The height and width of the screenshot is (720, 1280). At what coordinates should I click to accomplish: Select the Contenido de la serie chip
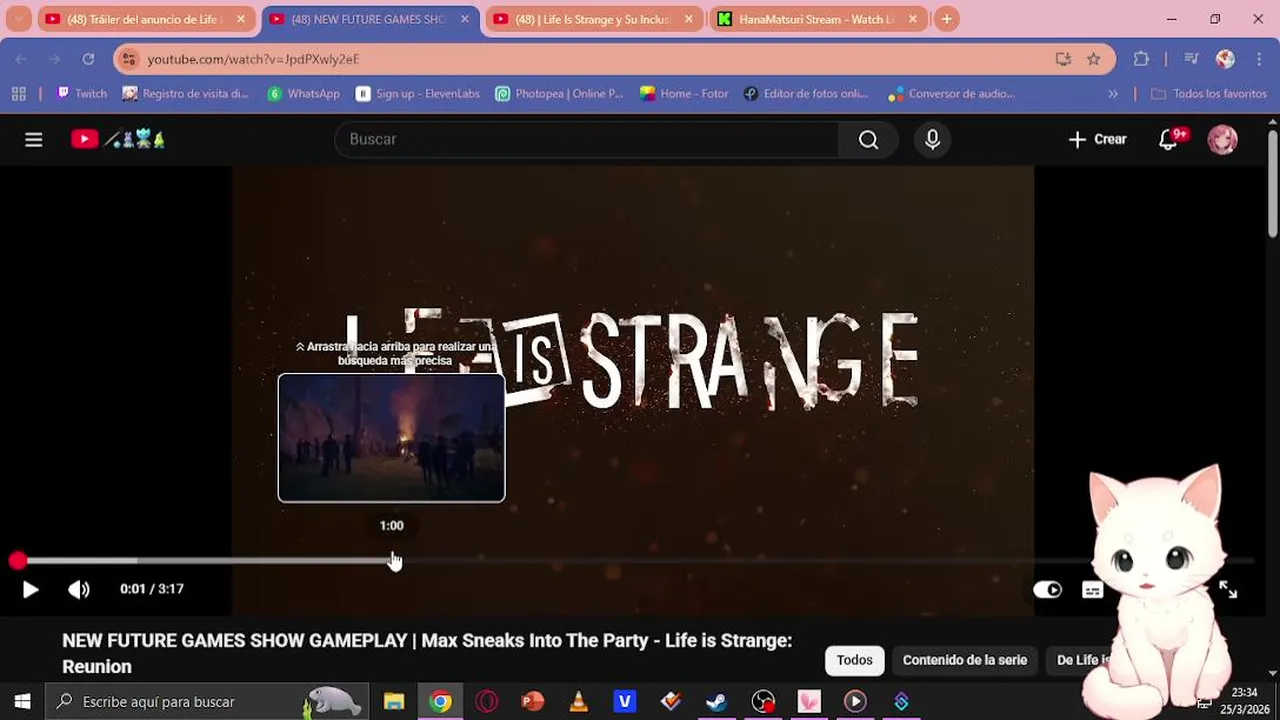coord(965,660)
